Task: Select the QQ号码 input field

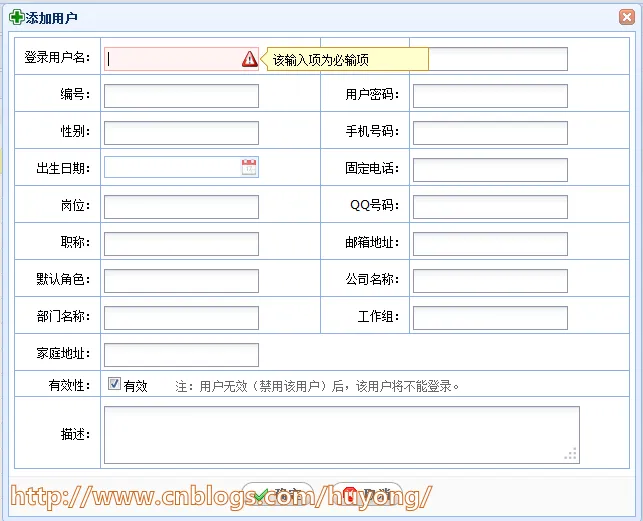Action: [490, 207]
